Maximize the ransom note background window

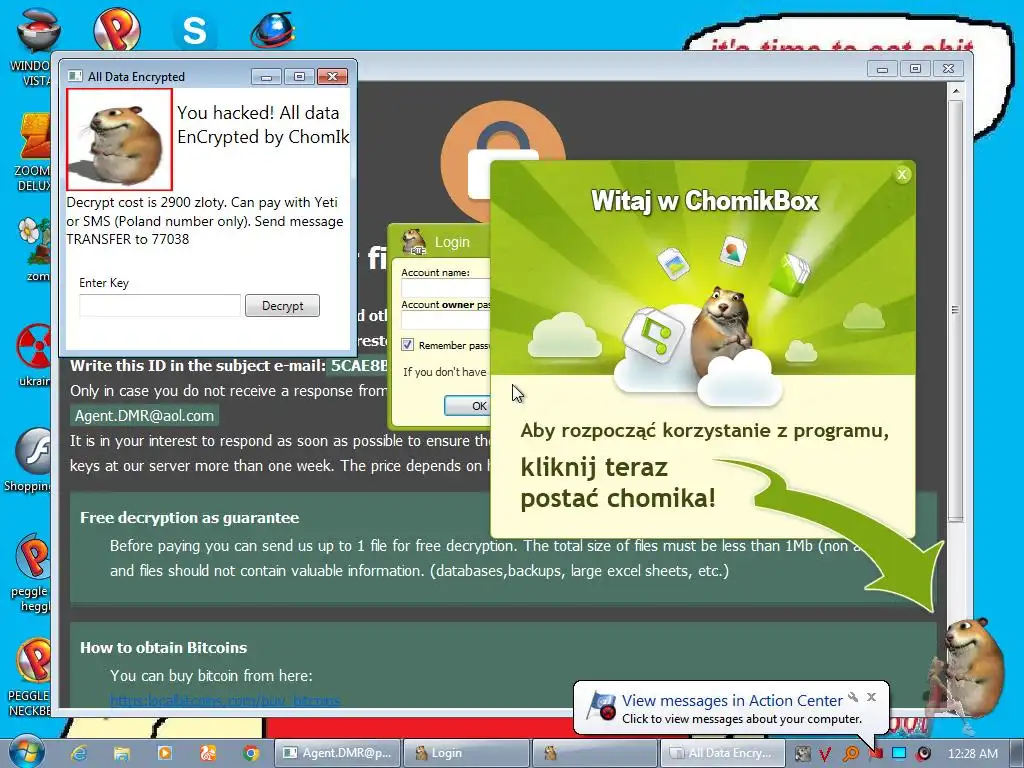916,69
